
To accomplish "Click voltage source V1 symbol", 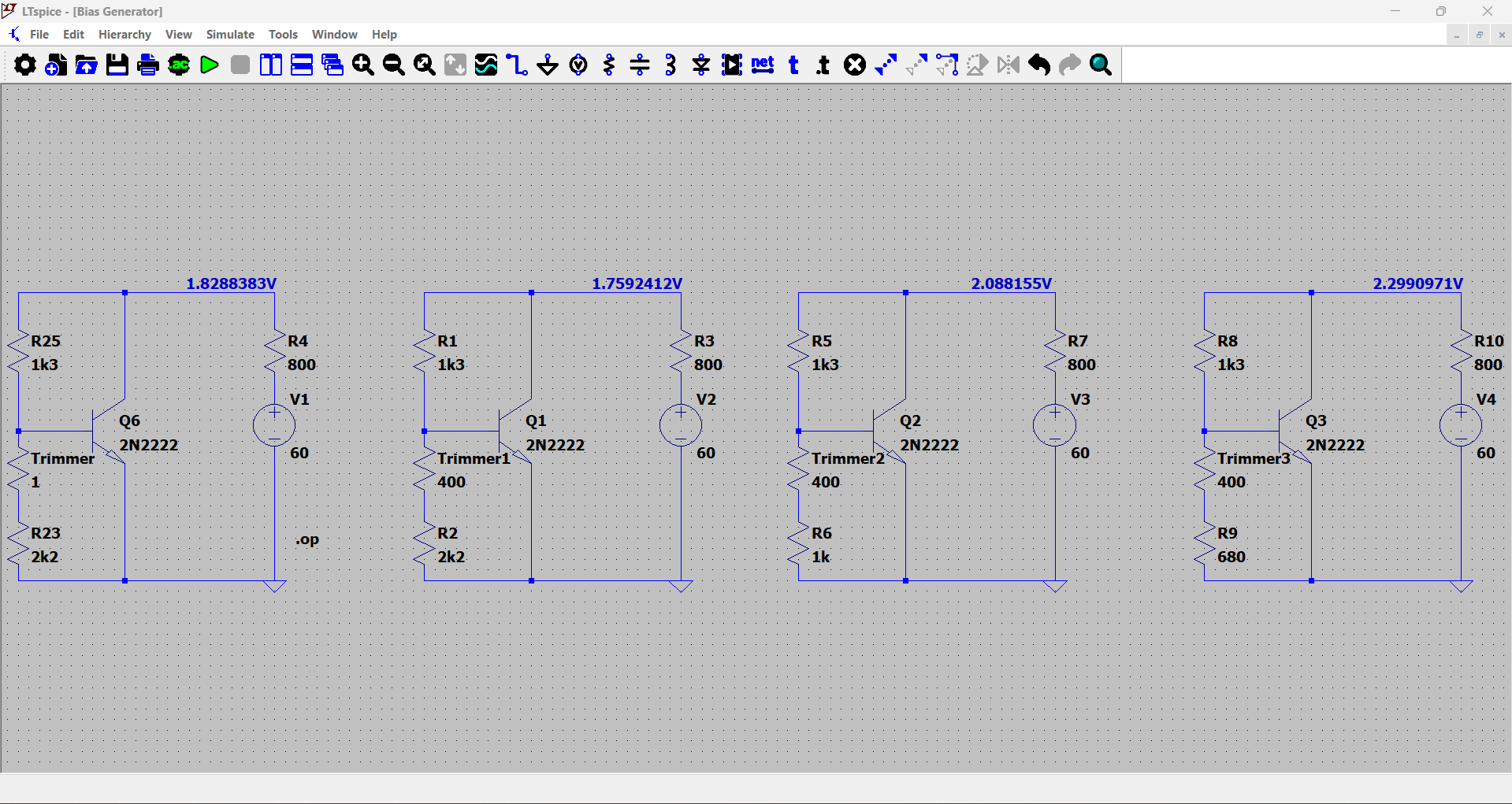I will (x=274, y=425).
